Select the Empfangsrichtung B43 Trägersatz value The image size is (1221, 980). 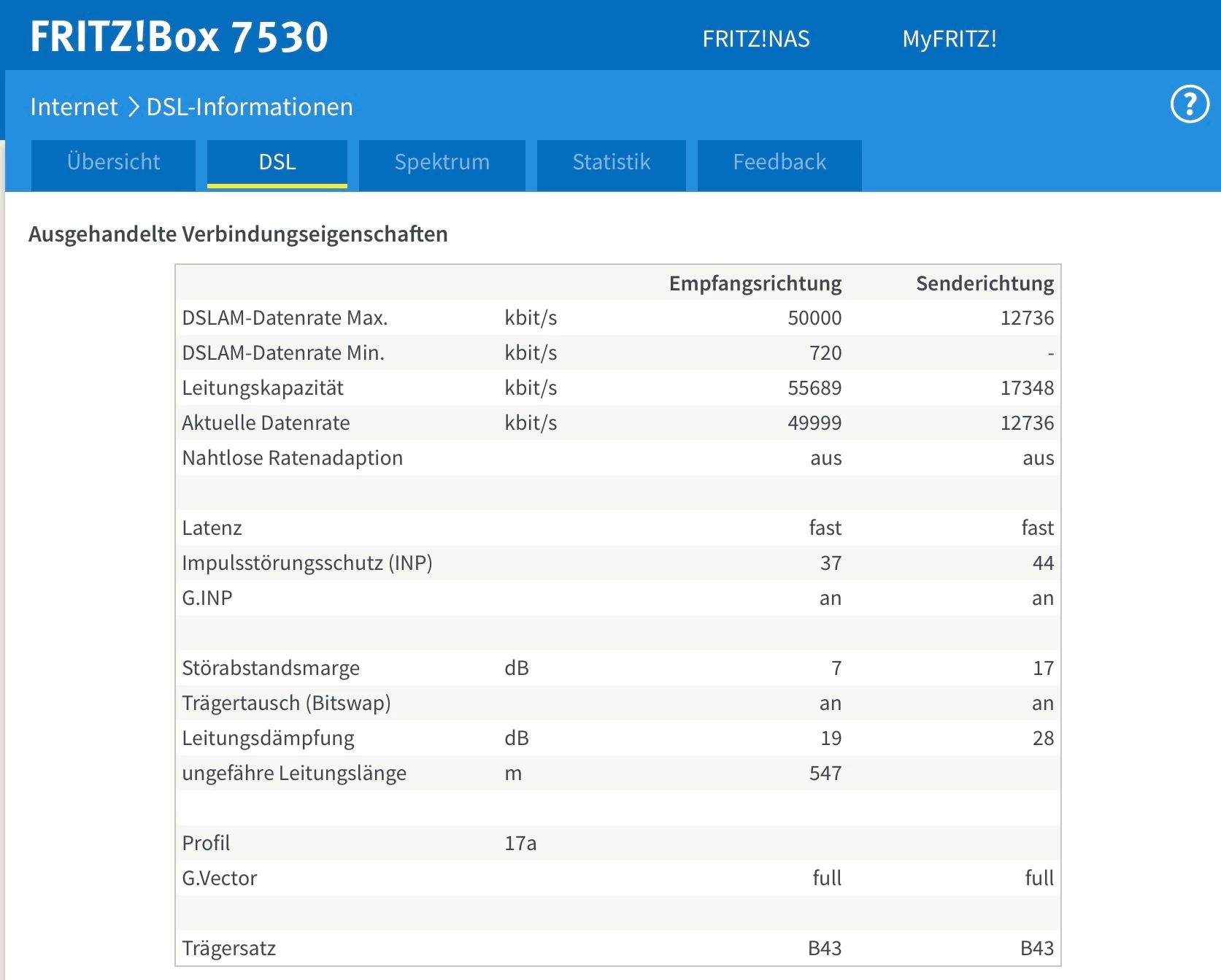(825, 949)
